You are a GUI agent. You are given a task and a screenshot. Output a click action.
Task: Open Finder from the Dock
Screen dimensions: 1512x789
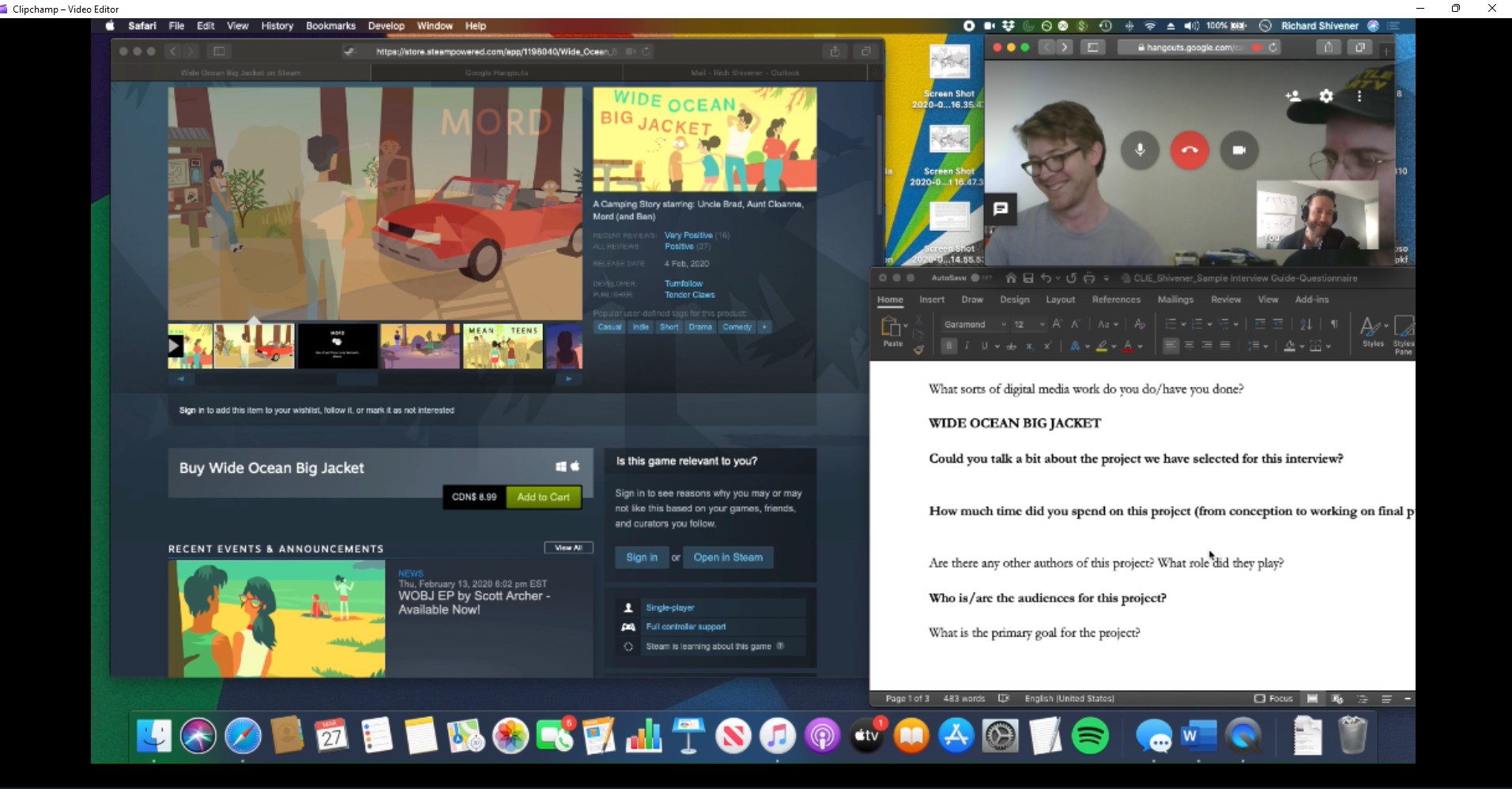(154, 737)
